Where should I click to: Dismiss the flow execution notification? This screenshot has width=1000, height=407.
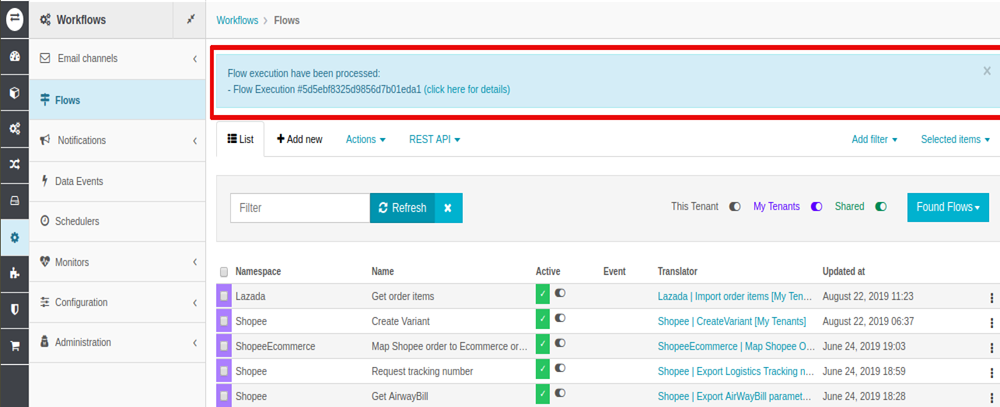pyautogui.click(x=987, y=71)
